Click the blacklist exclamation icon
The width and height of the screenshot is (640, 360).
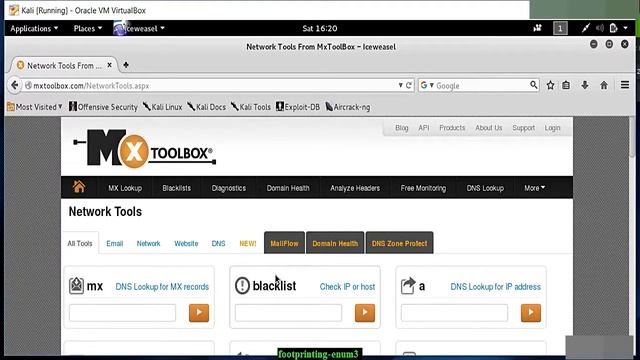pos(242,285)
